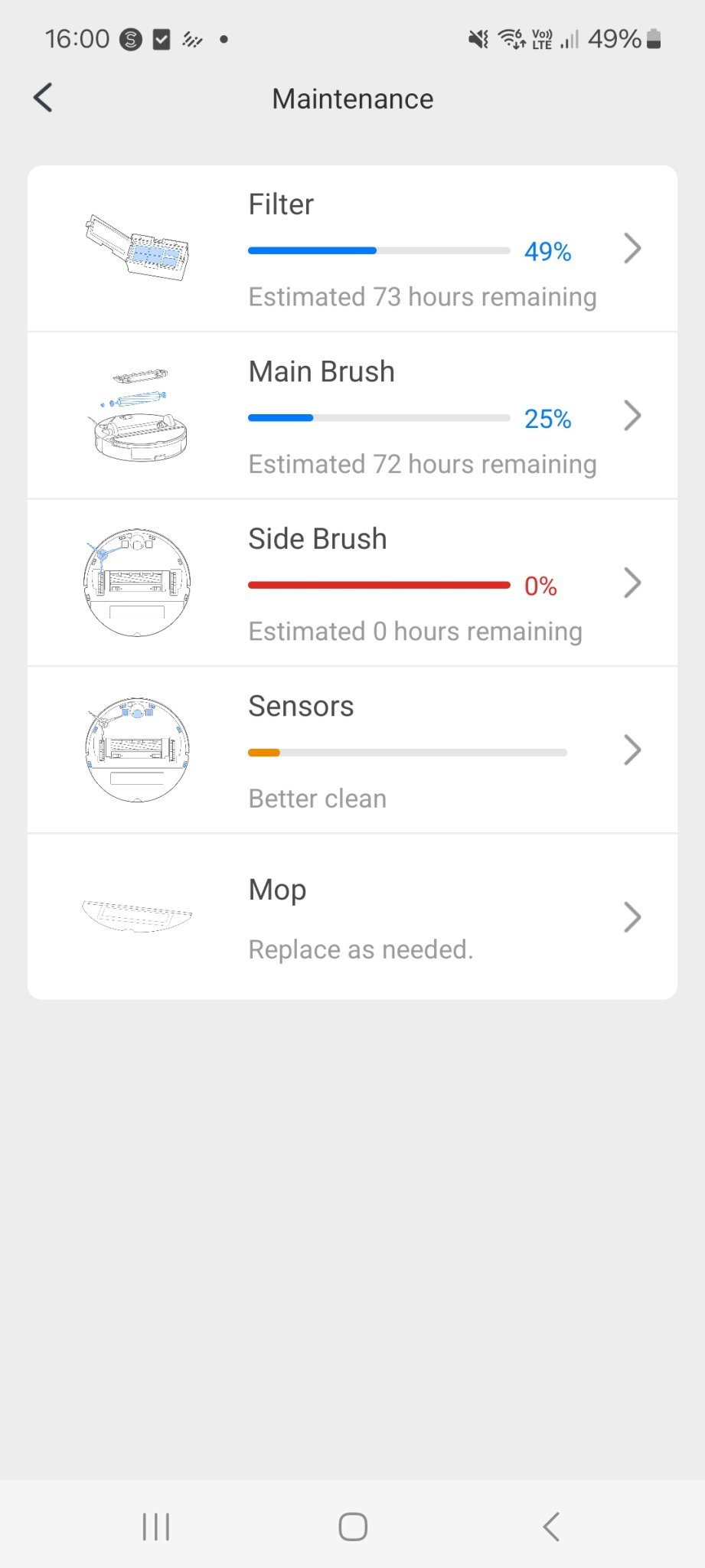Expand the Side Brush details chevron
705x1568 pixels.
632,583
